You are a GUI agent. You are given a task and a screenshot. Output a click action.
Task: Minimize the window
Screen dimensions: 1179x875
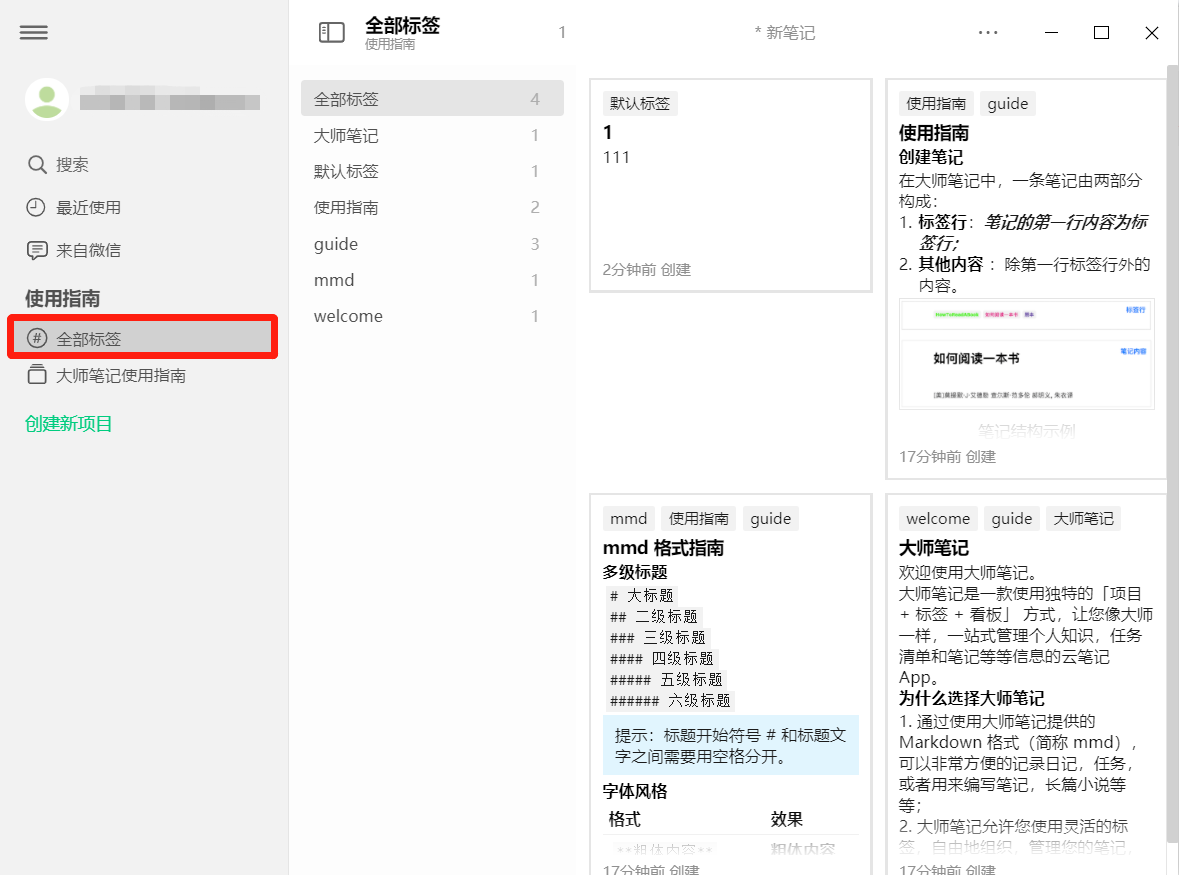tap(1051, 32)
